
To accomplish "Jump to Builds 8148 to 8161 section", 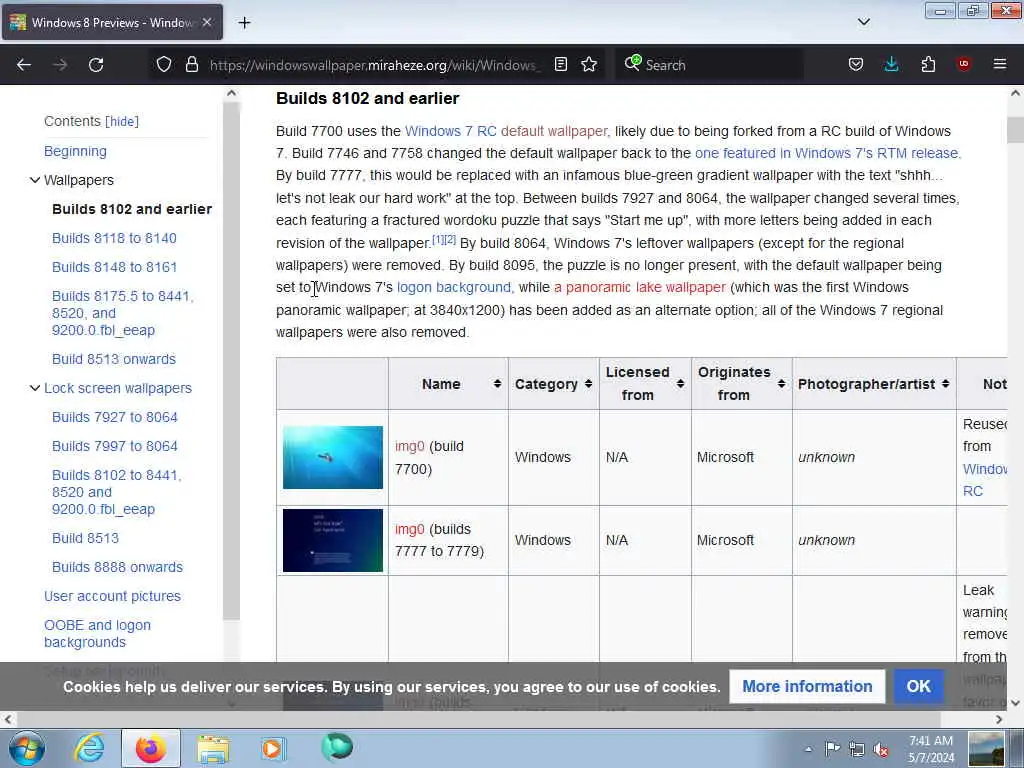I will (x=114, y=267).
